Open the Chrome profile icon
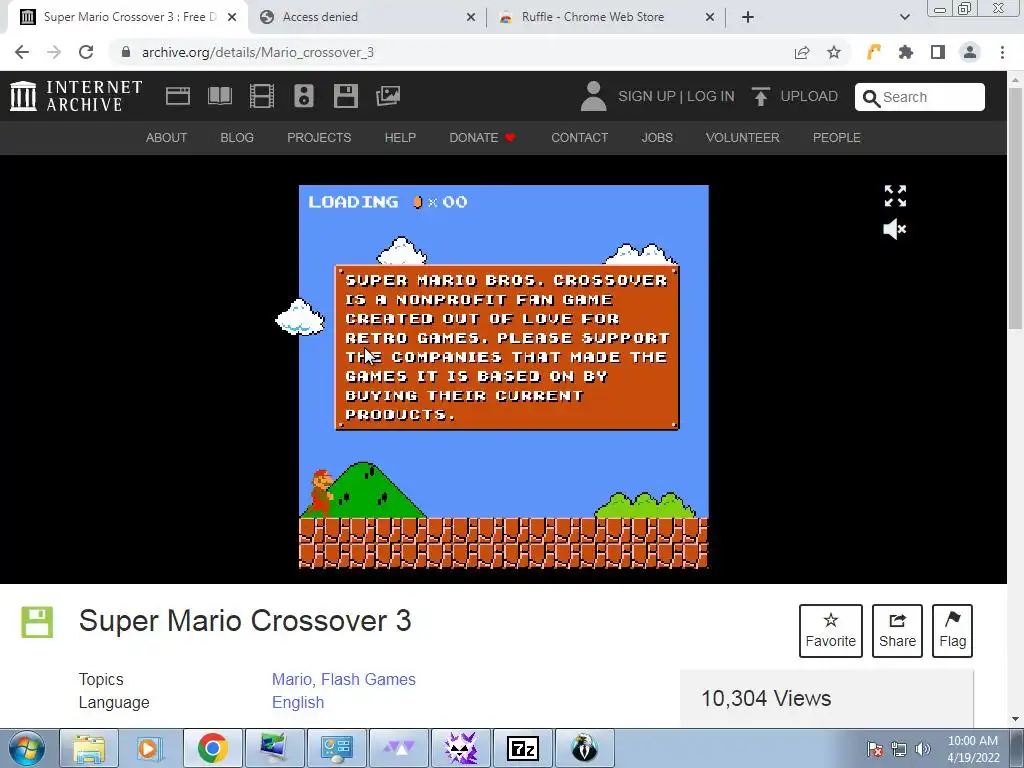1024x768 pixels. point(970,52)
